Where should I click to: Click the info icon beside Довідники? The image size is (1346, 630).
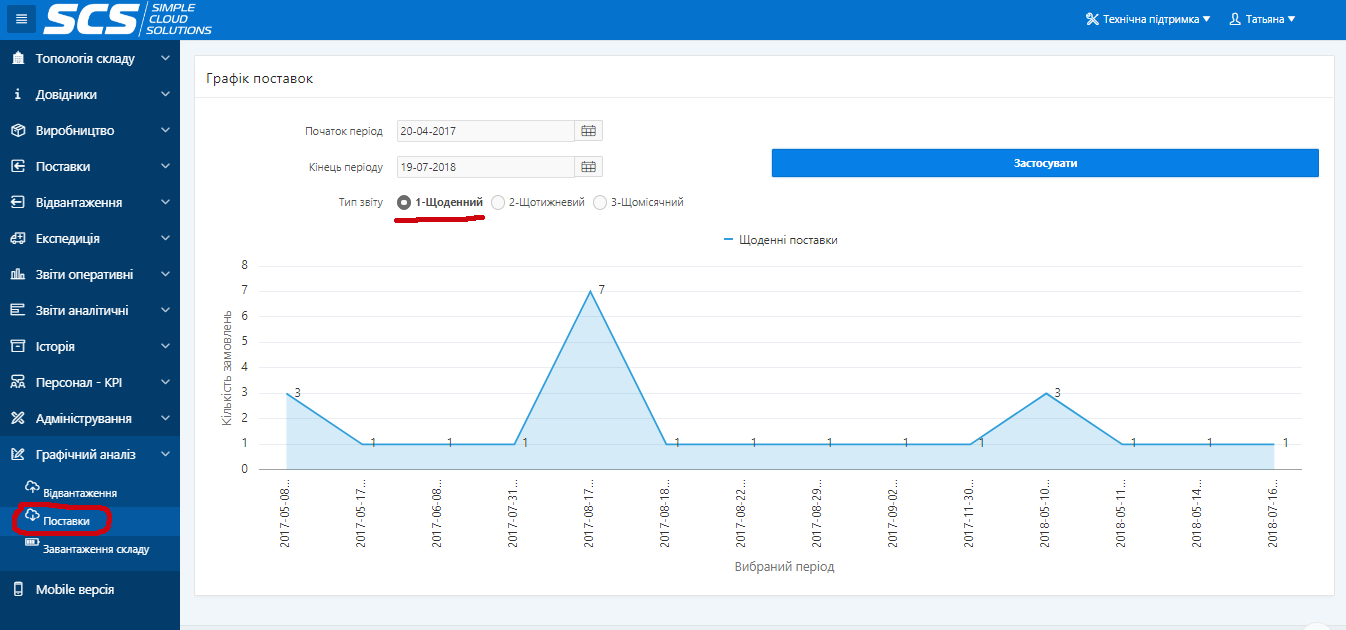[17, 95]
